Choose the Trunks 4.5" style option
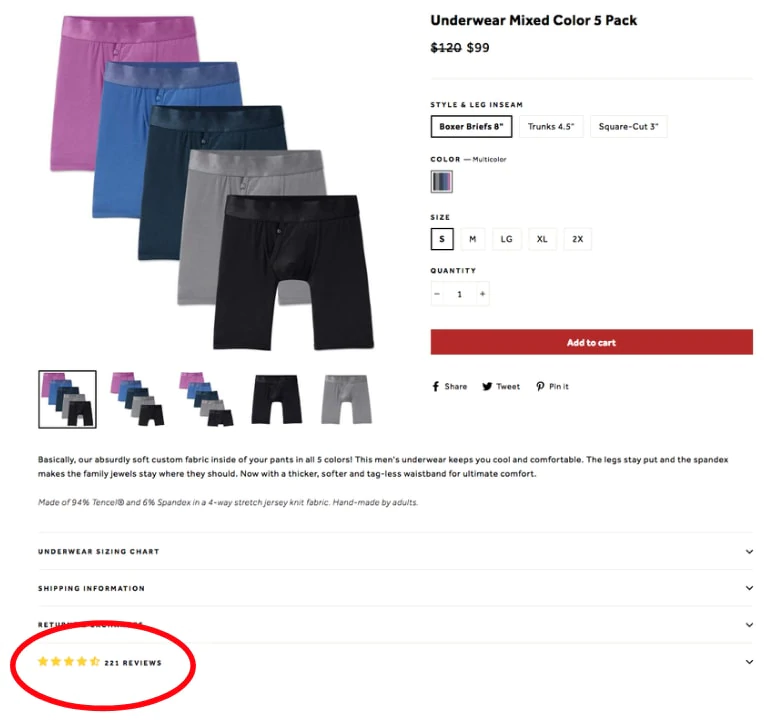772x727 pixels. 550,127
